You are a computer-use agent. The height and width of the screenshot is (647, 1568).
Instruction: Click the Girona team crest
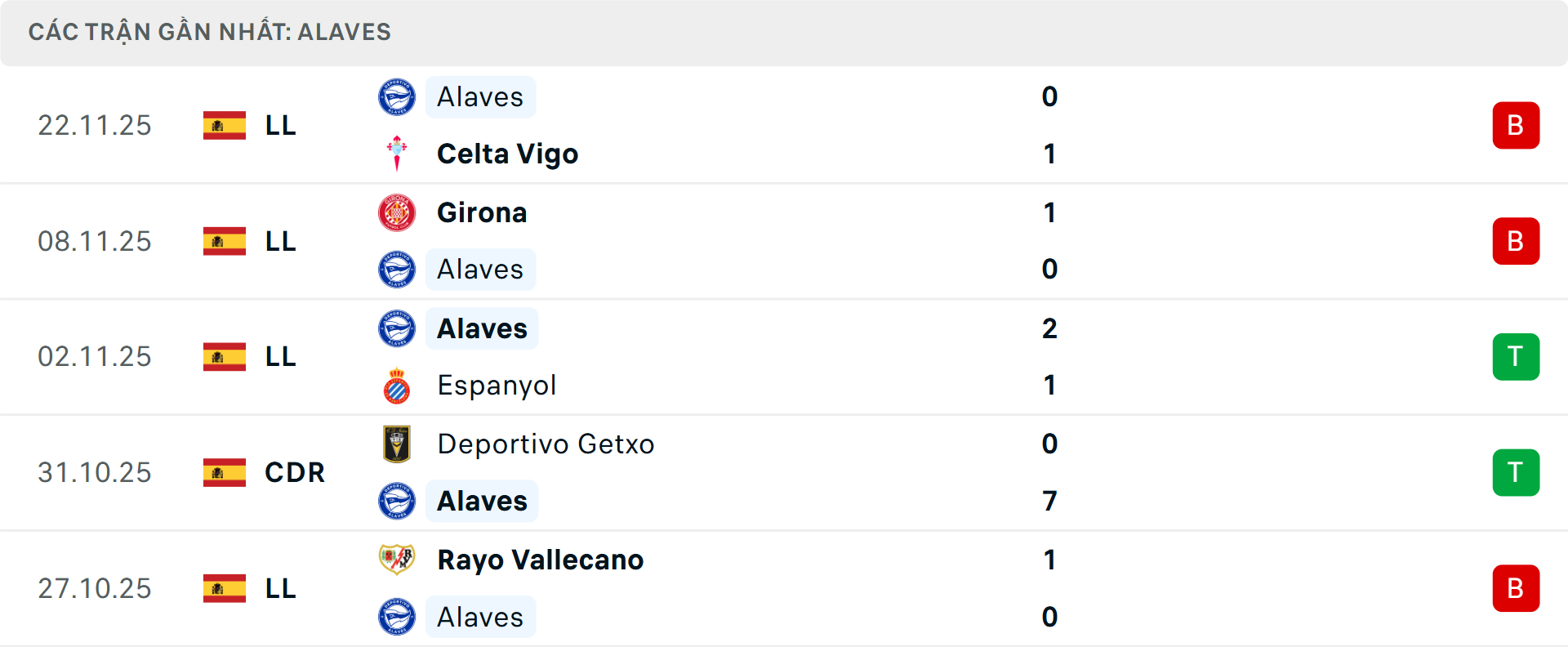click(398, 212)
